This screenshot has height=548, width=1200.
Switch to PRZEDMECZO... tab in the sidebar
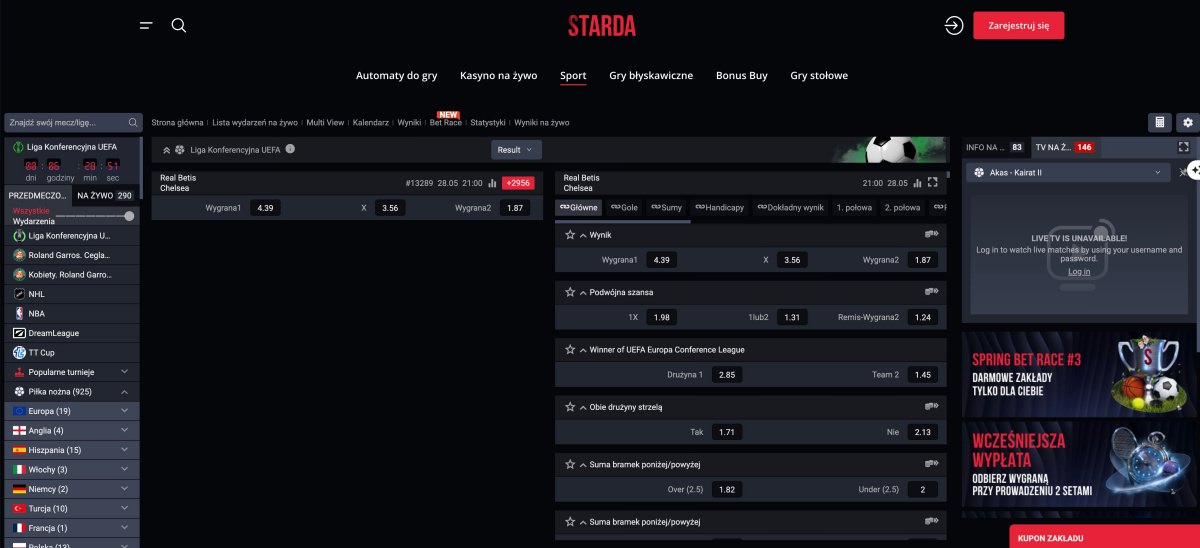pyautogui.click(x=38, y=196)
